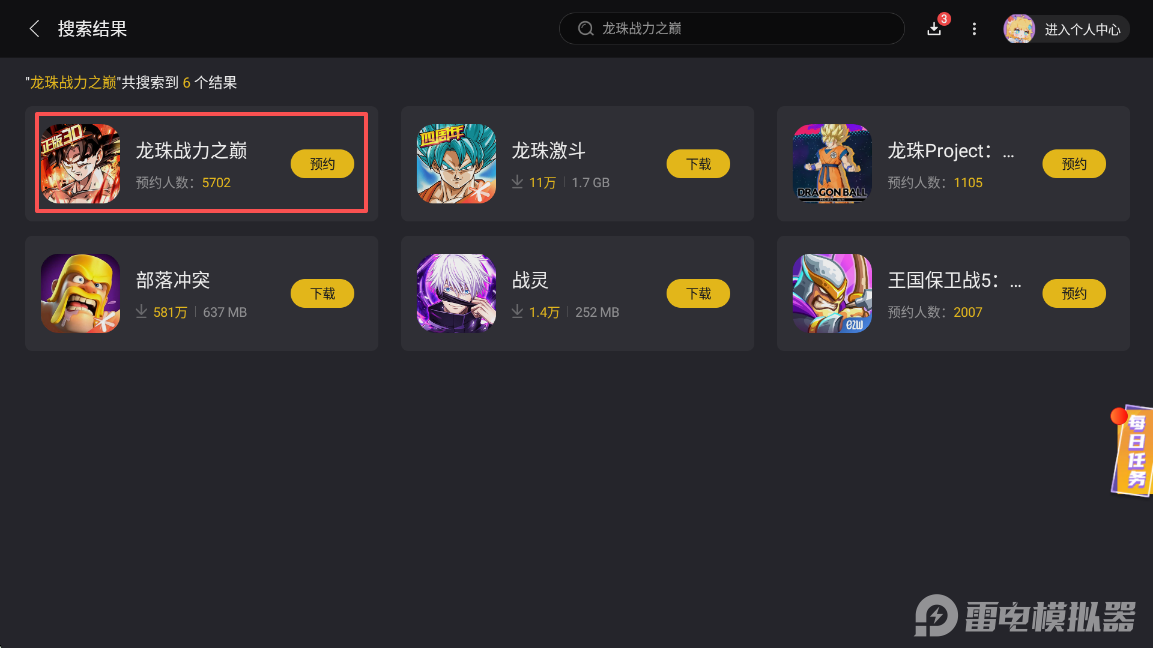Click 下载 button for 龙珠激斗
Viewport: 1153px width, 648px height.
(698, 163)
